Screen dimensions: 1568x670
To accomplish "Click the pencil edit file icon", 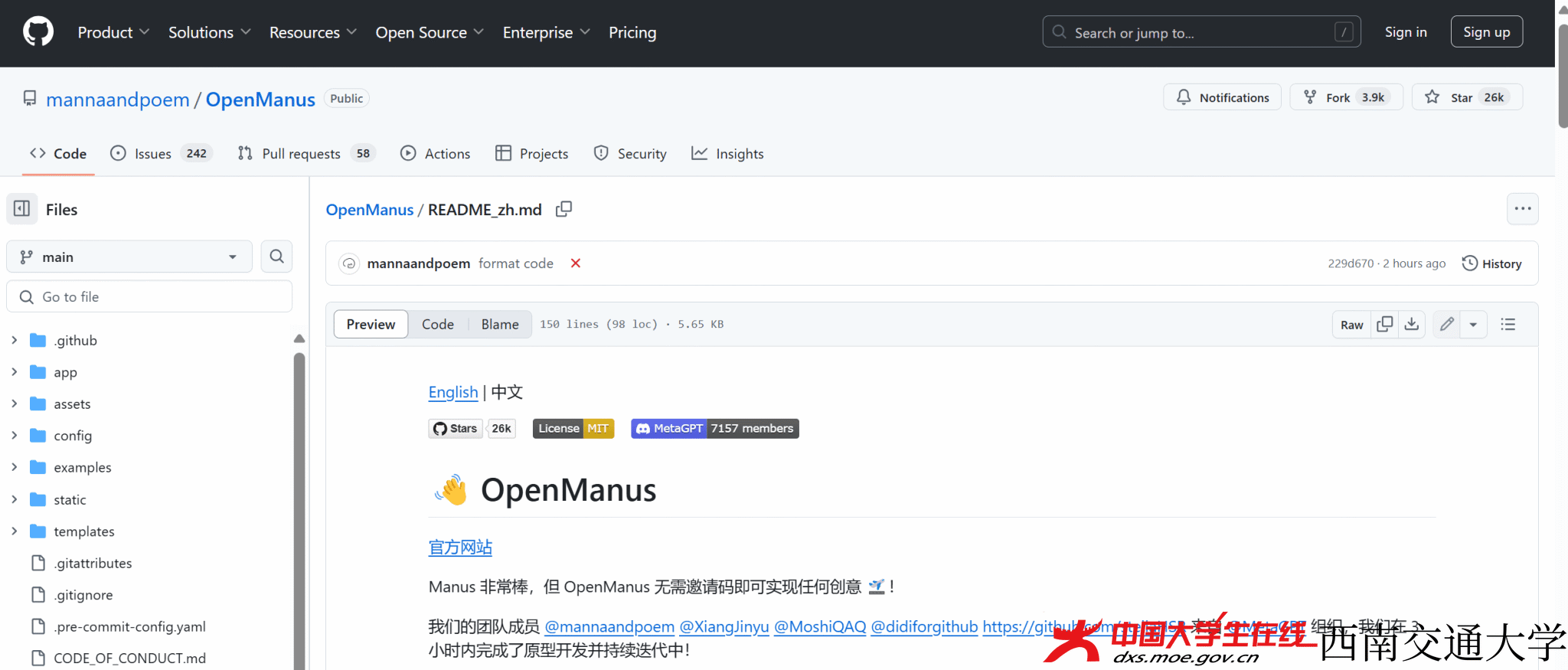I will coord(1446,325).
